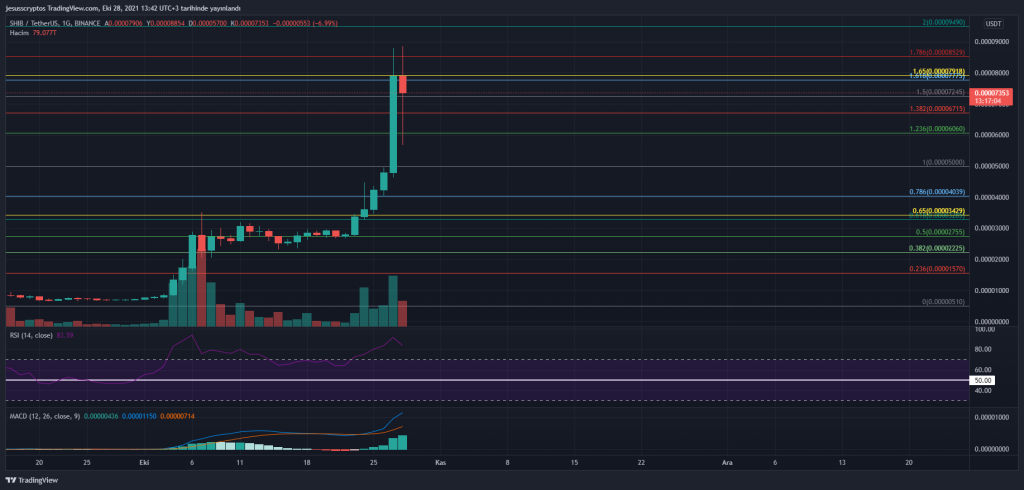Select the 1.5(0.00007245) Fibonacci level label
This screenshot has height=490, width=1024.
[x=941, y=92]
